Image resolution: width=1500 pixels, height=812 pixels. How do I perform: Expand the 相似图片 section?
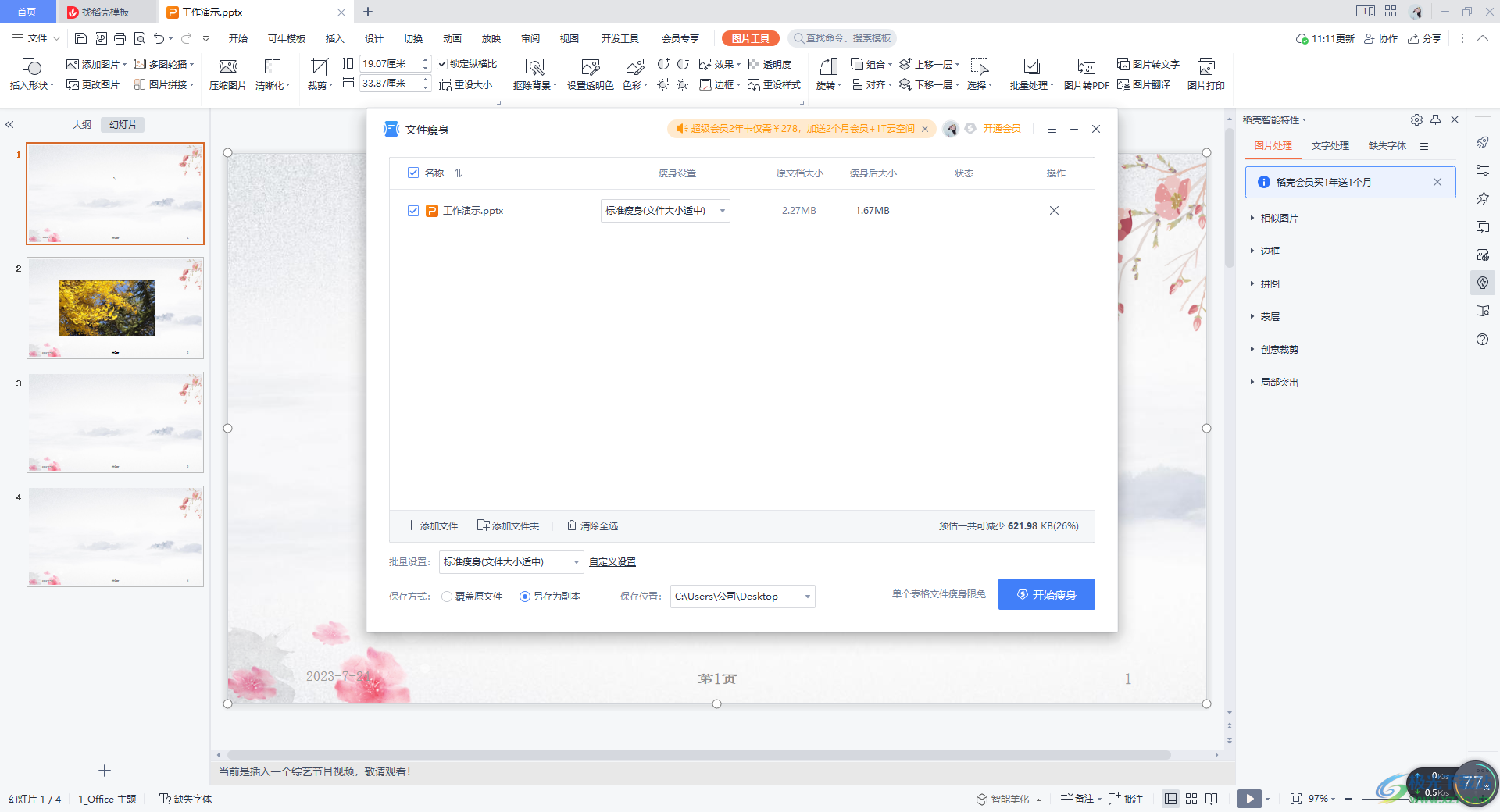click(x=1274, y=218)
